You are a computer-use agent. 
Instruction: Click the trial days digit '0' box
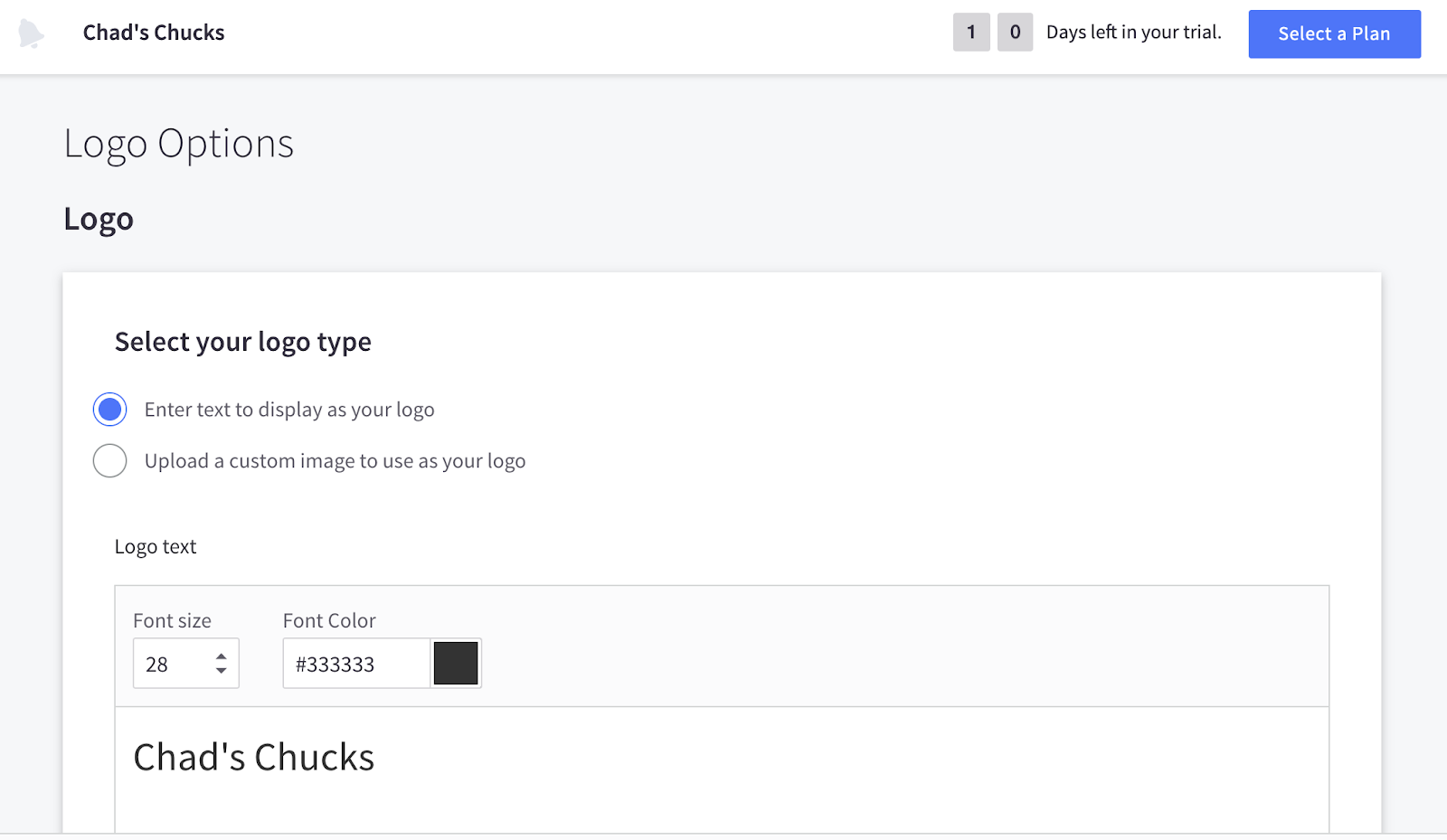1015,33
